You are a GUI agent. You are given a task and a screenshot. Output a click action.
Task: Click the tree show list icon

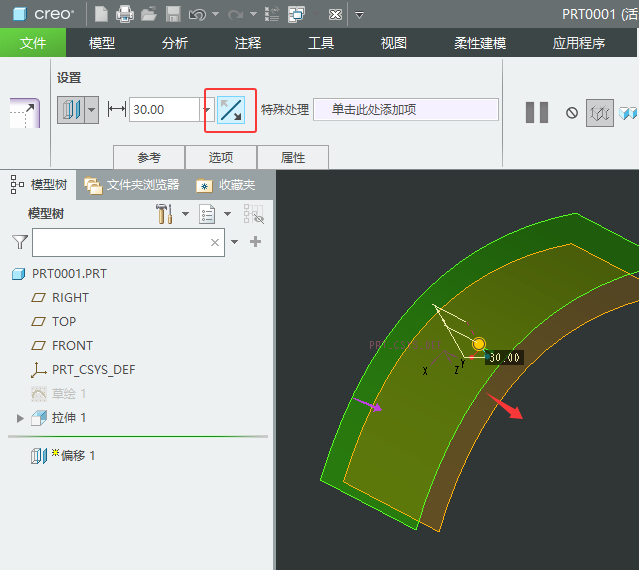tap(207, 214)
